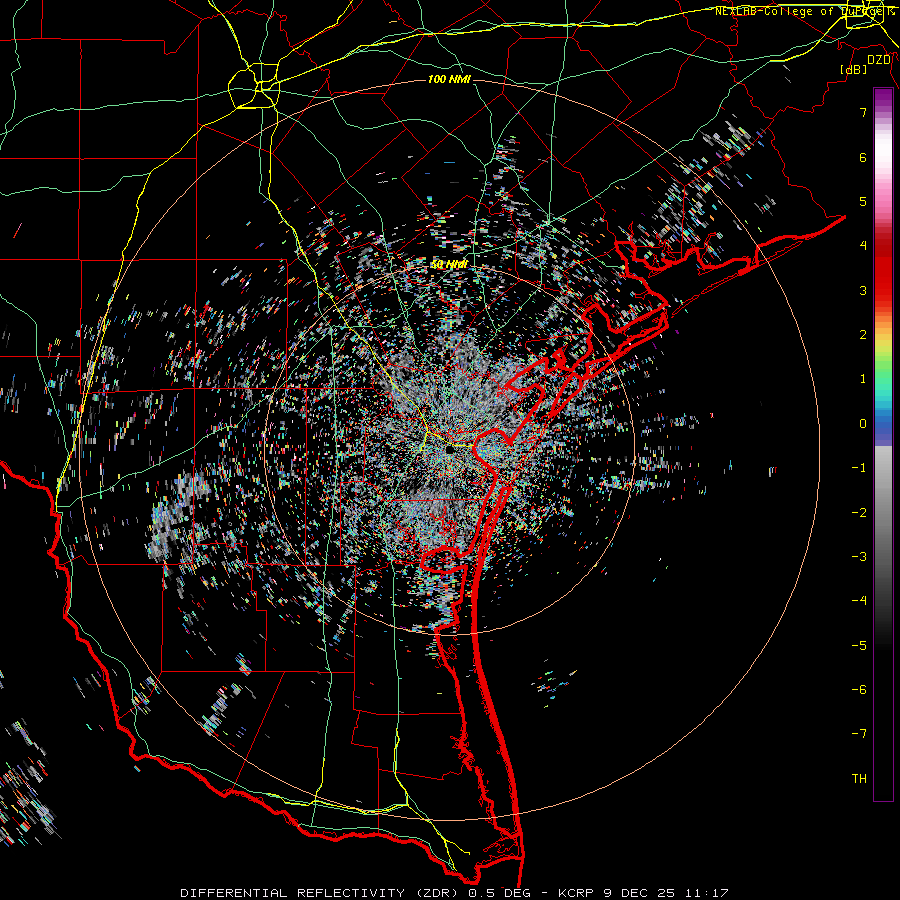Click the 2 value on the color scale
This screenshot has height=900, width=900.
[863, 335]
